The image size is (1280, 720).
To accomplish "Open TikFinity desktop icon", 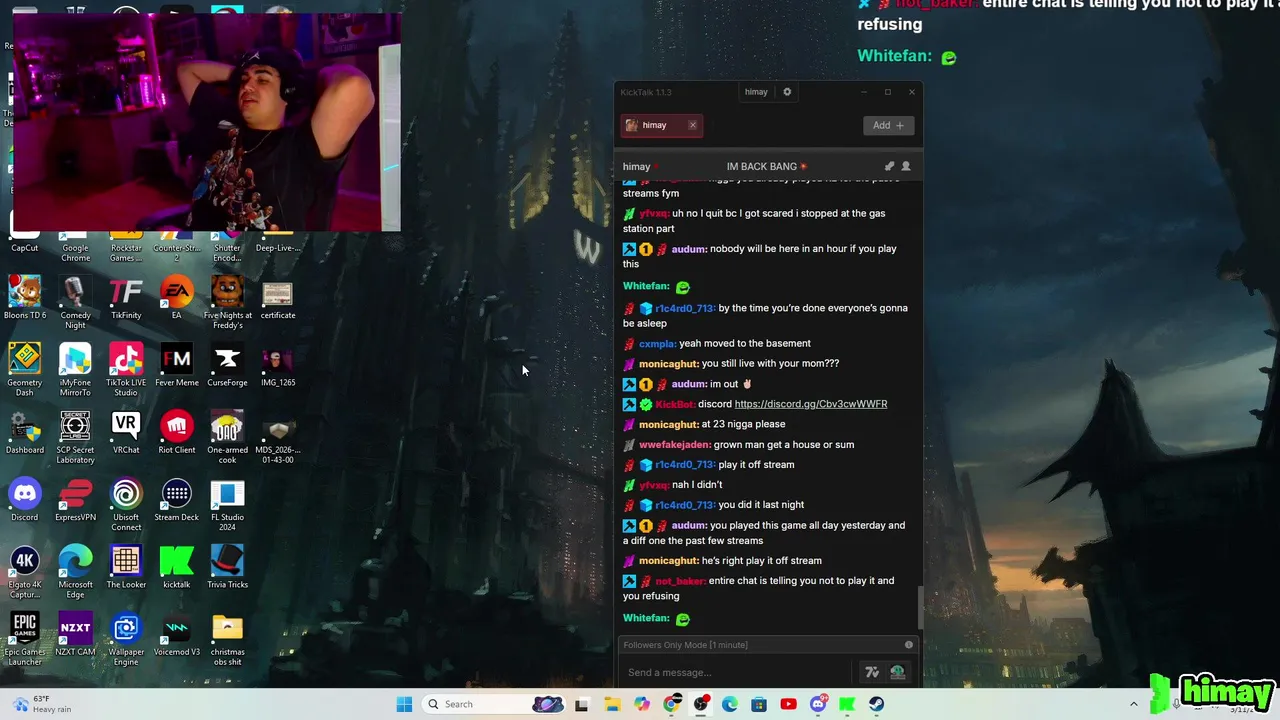I will point(126,299).
